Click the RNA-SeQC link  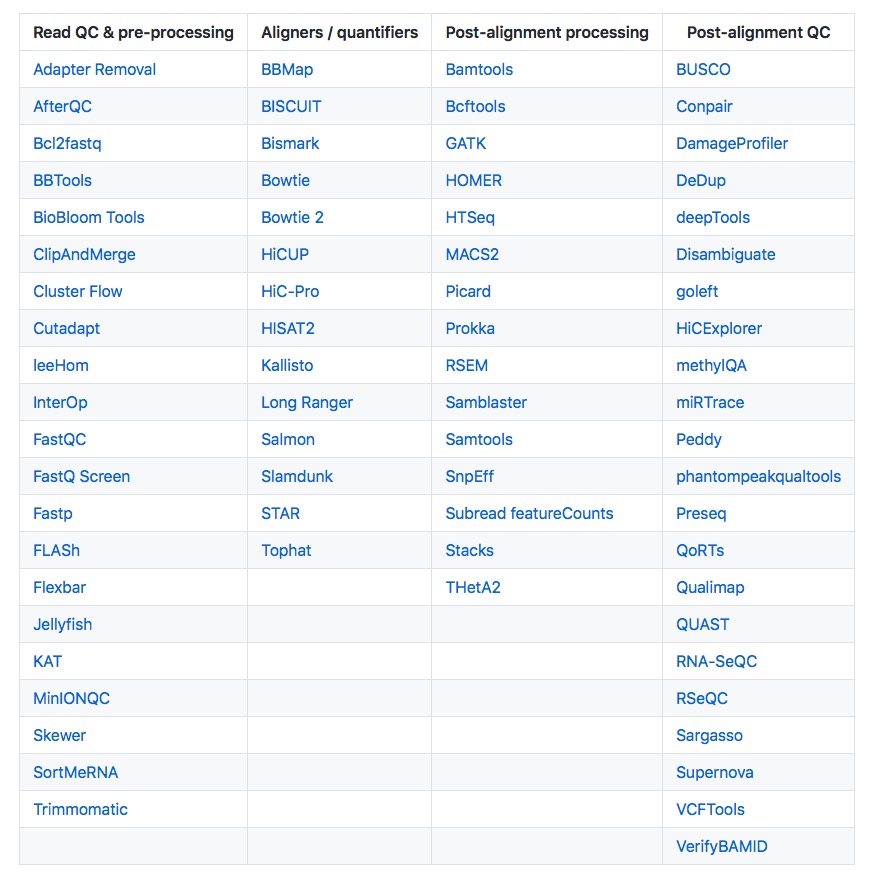pyautogui.click(x=717, y=661)
